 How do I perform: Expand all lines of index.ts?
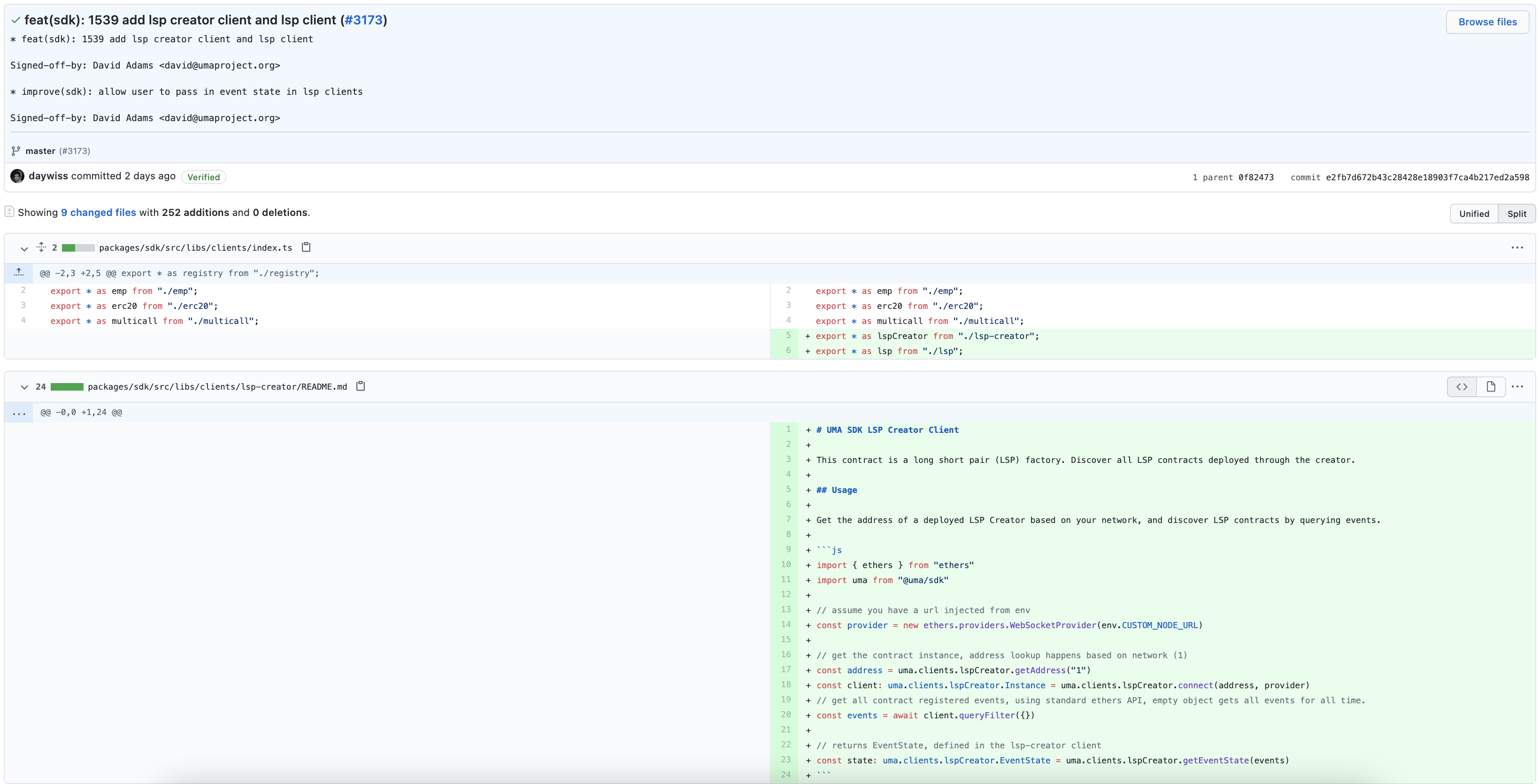(x=41, y=247)
